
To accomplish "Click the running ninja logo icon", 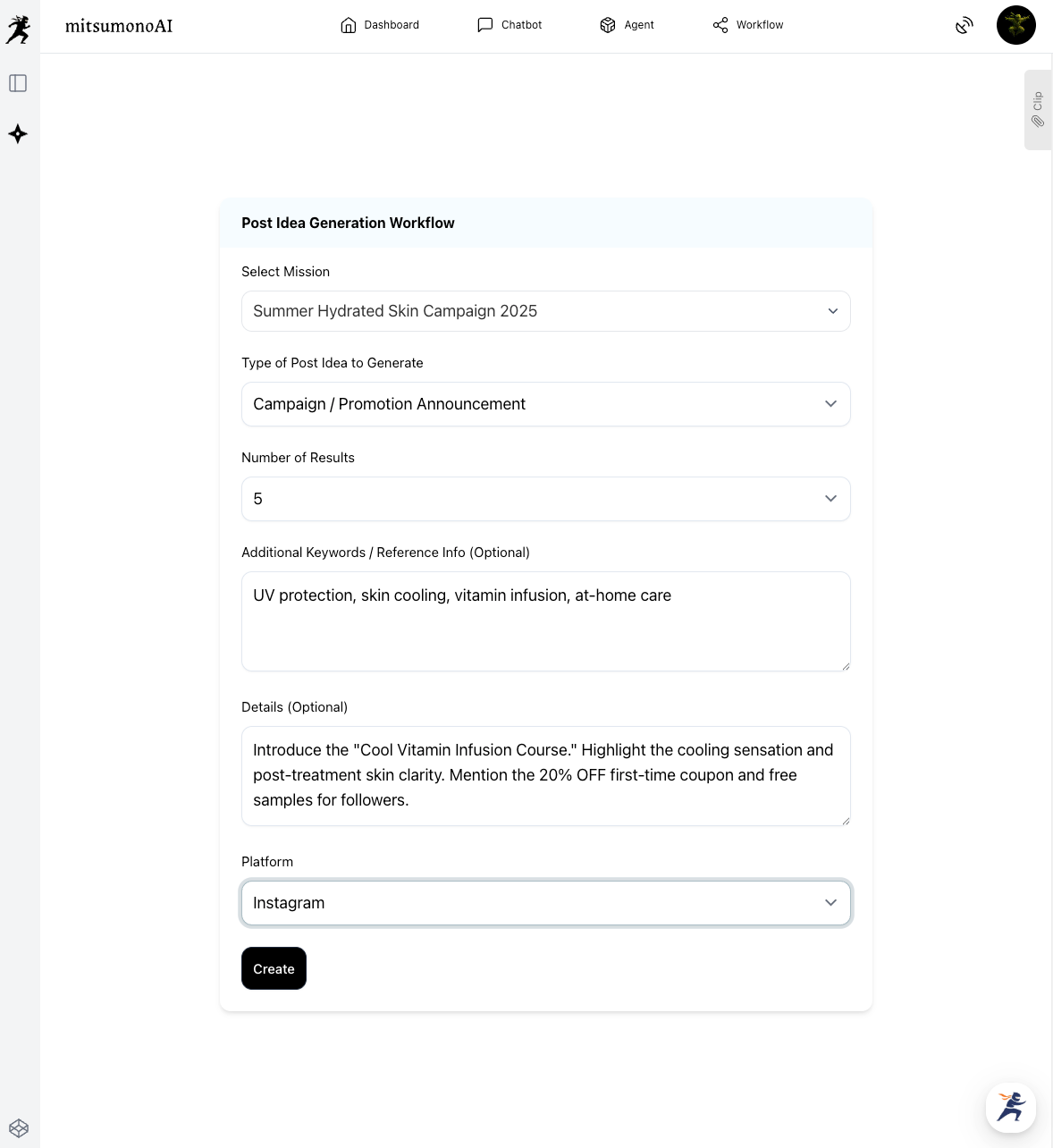I will (x=18, y=30).
